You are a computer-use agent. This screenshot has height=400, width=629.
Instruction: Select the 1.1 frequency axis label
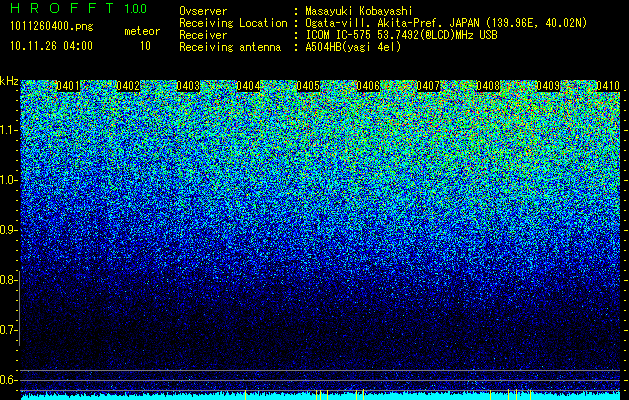pos(8,130)
